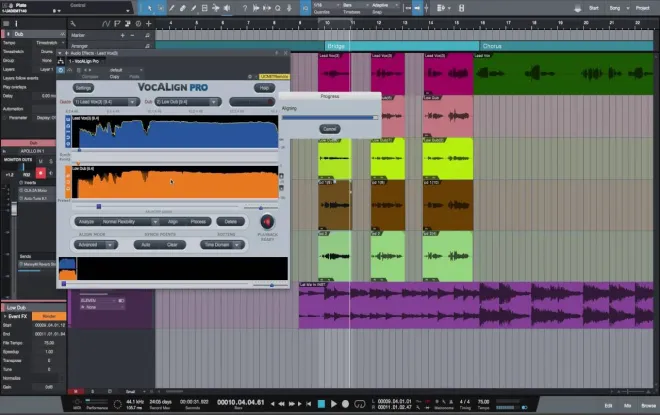Select the Split tool in the toolbar
Image resolution: width=660 pixels, height=415 pixels.
172,8
